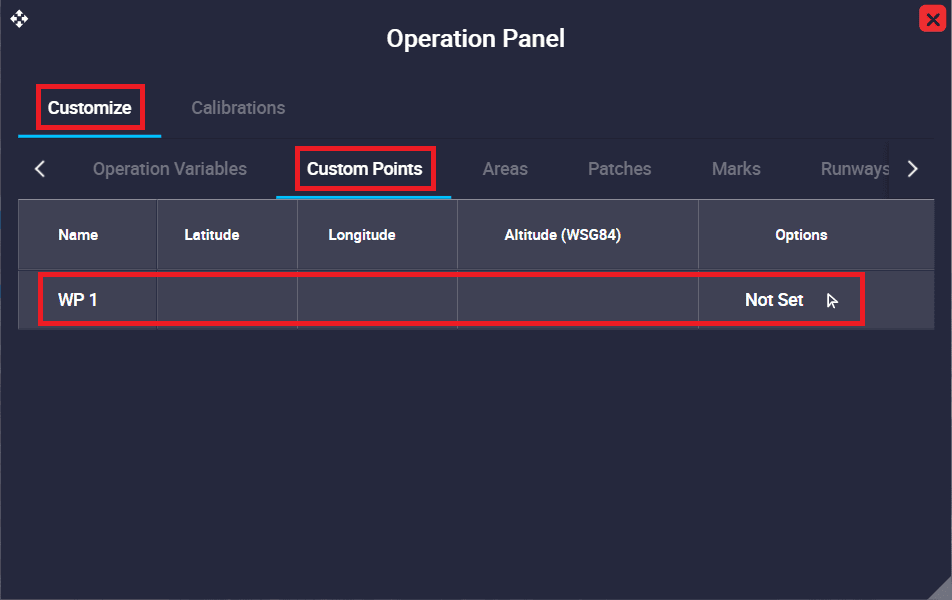Close the Operation Panel with red X
The height and width of the screenshot is (600, 952).
pyautogui.click(x=932, y=19)
